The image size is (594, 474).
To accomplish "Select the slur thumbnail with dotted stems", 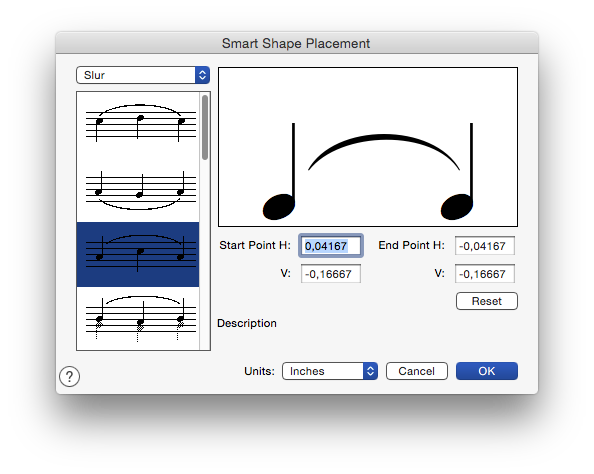I will (138, 319).
